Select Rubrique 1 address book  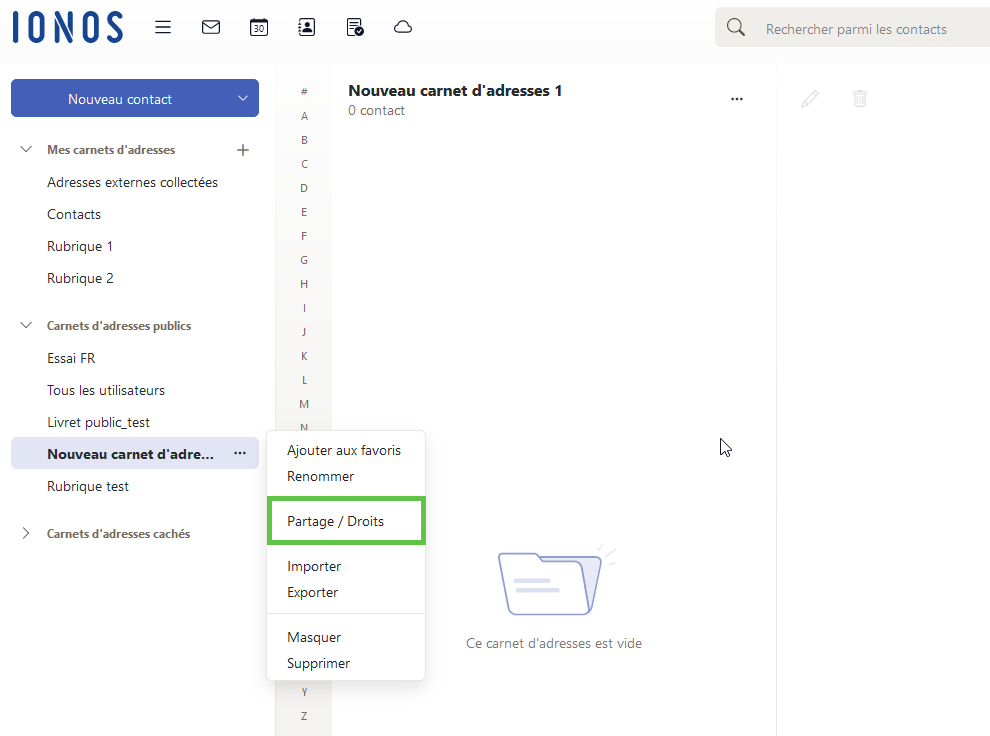[x=80, y=247]
